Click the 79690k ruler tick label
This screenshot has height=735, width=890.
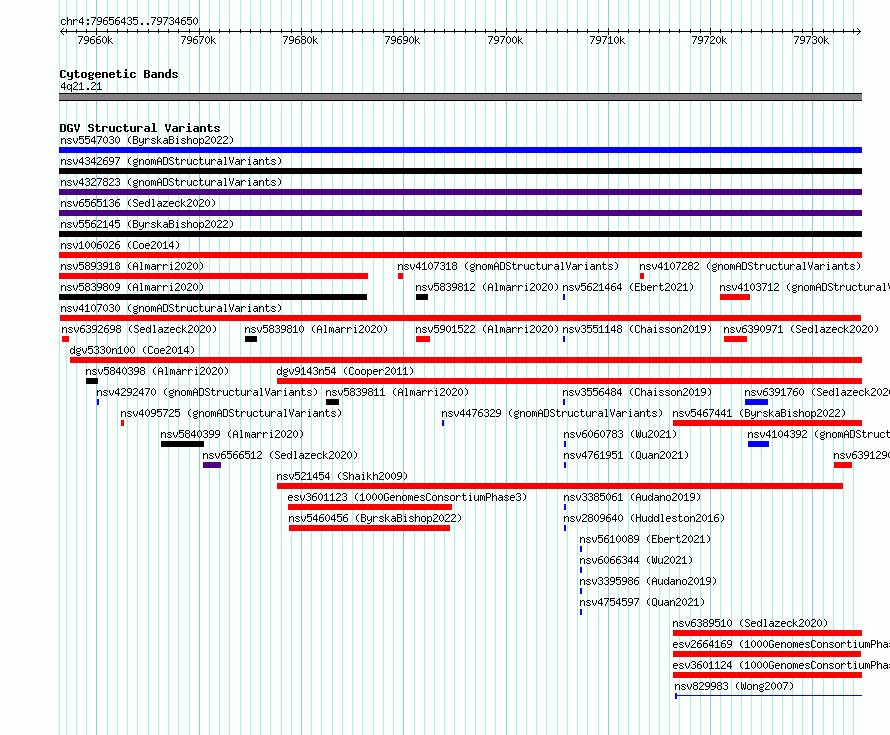(402, 40)
